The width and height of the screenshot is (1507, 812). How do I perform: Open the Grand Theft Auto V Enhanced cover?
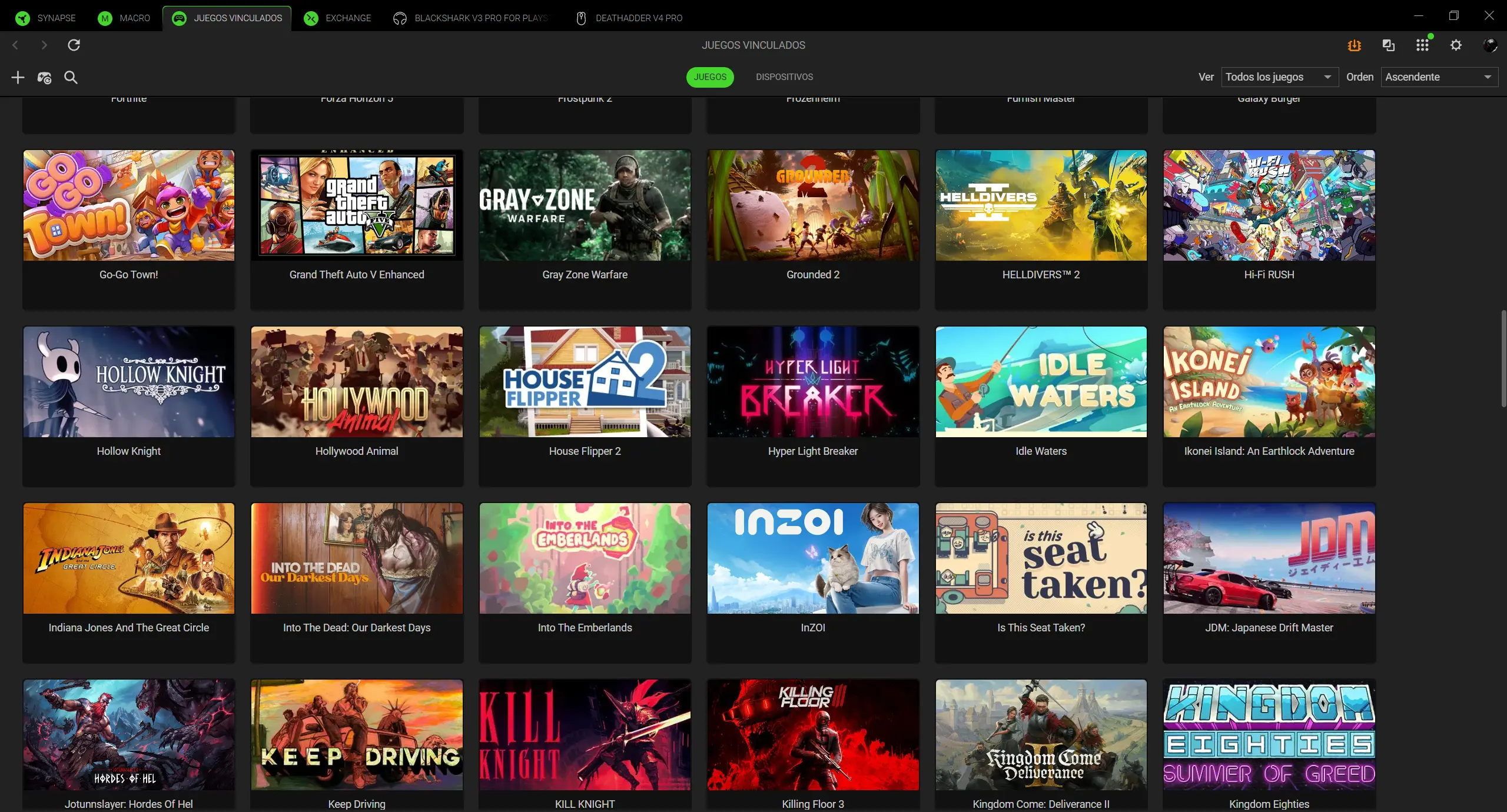tap(357, 205)
